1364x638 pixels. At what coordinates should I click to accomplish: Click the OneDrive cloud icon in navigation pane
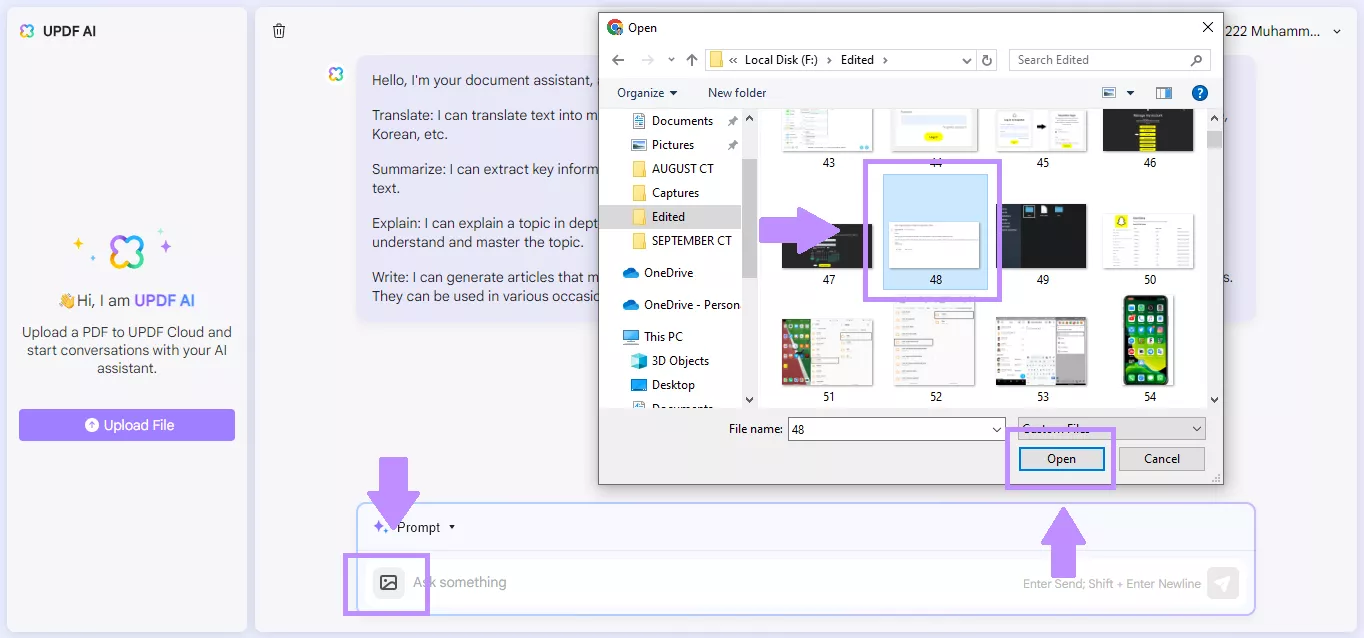[631, 273]
